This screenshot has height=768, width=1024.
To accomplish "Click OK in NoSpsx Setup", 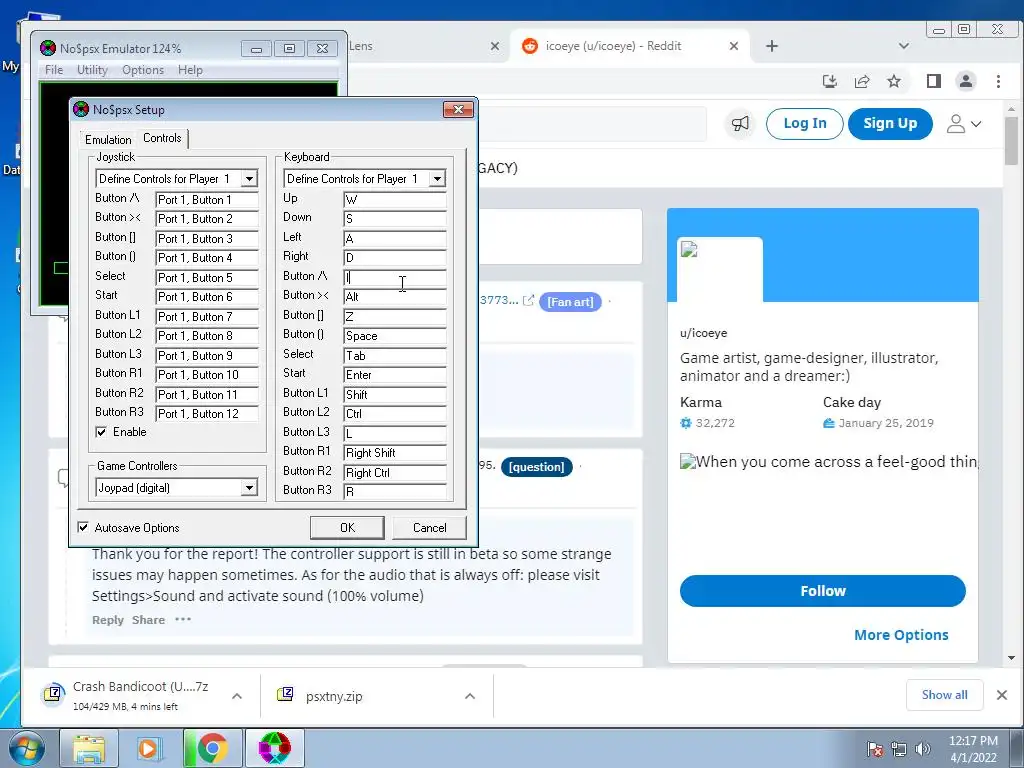I will (347, 528).
